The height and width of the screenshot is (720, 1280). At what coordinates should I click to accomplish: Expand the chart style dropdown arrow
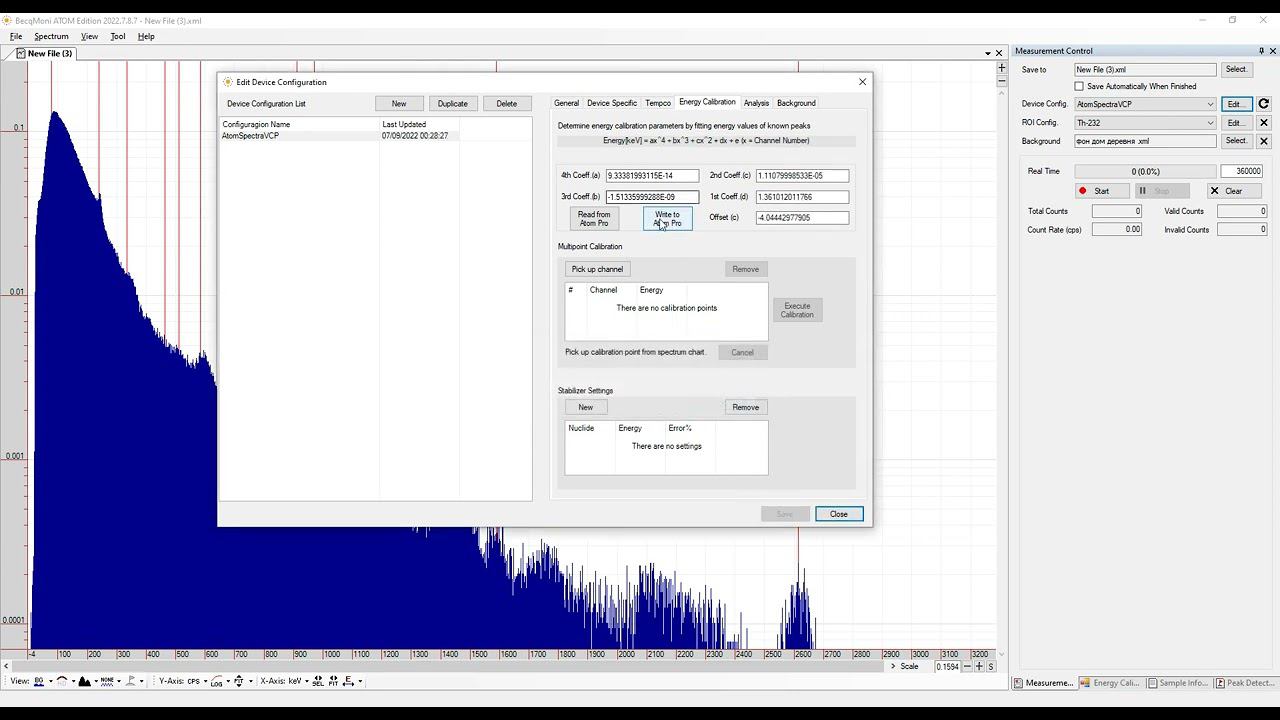click(96, 681)
